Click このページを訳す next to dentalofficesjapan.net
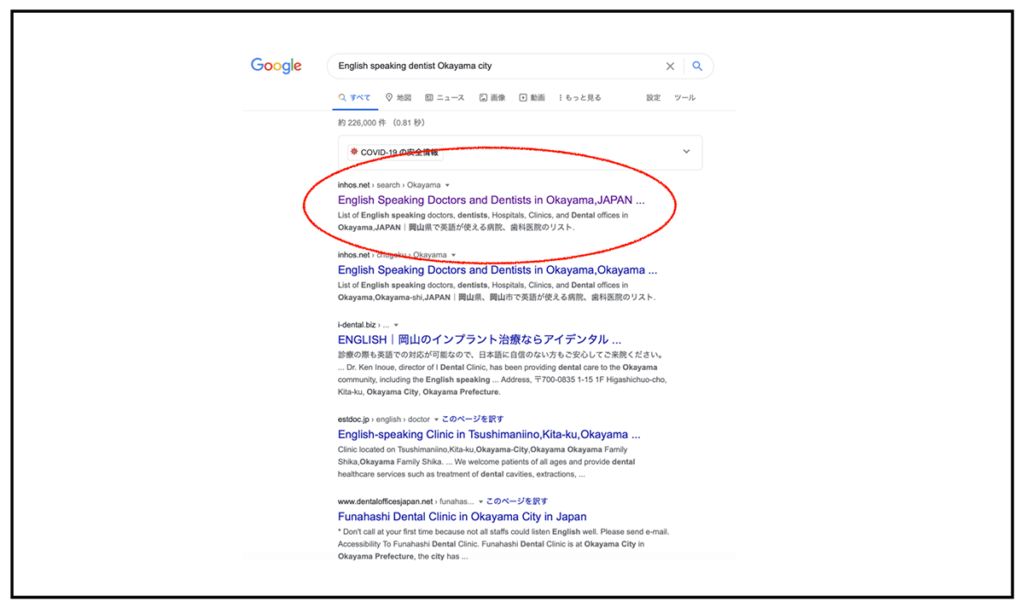This screenshot has height=608, width=1024. (517, 502)
